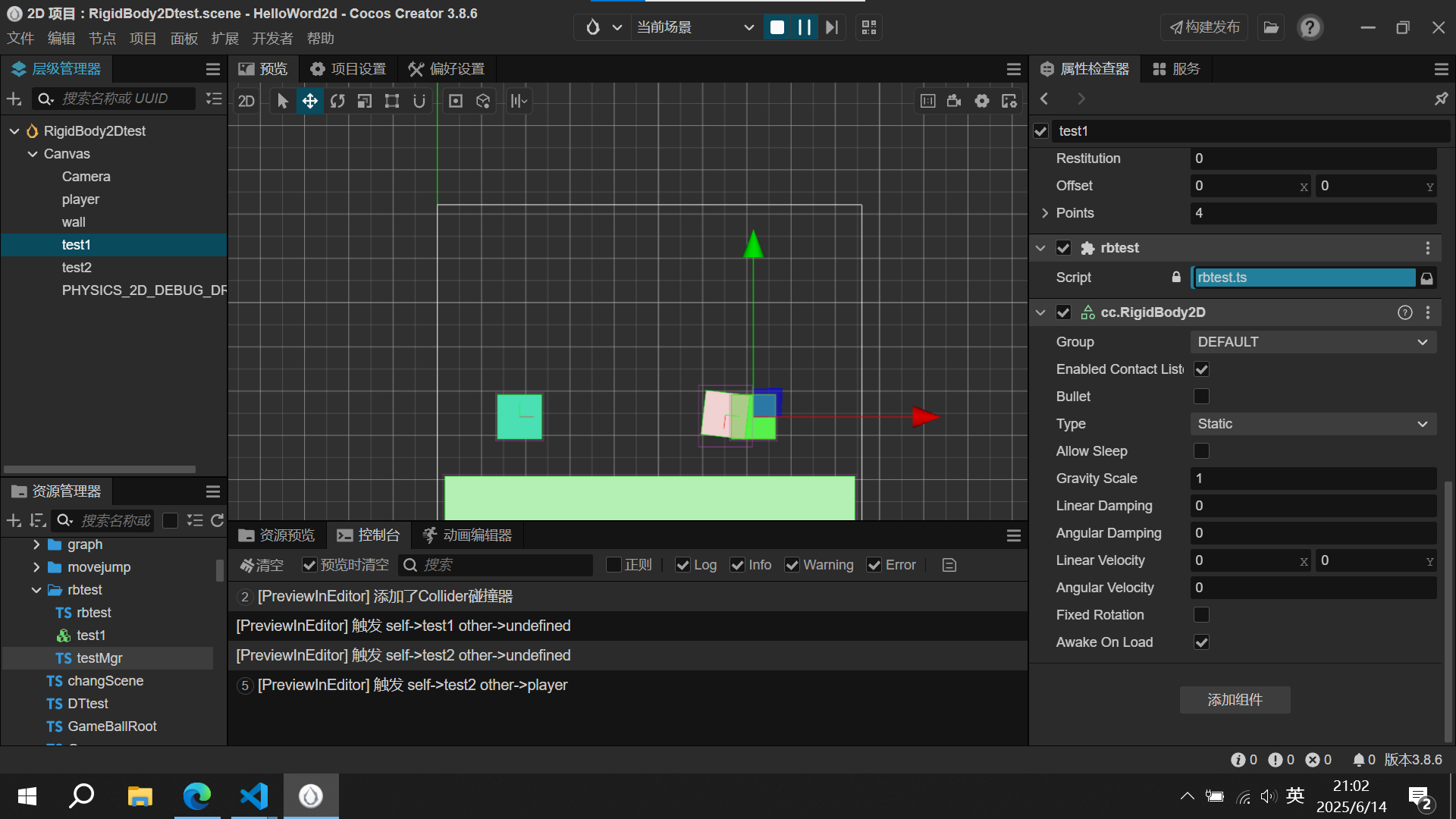Open the rbtest component options menu

tap(1427, 248)
